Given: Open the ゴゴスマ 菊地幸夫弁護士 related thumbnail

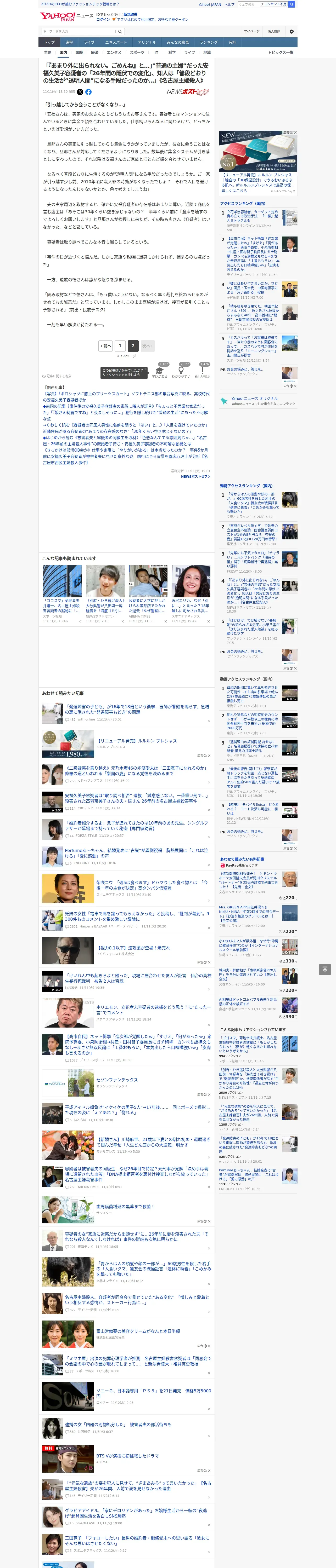Looking at the screenshot, I should (x=62, y=581).
